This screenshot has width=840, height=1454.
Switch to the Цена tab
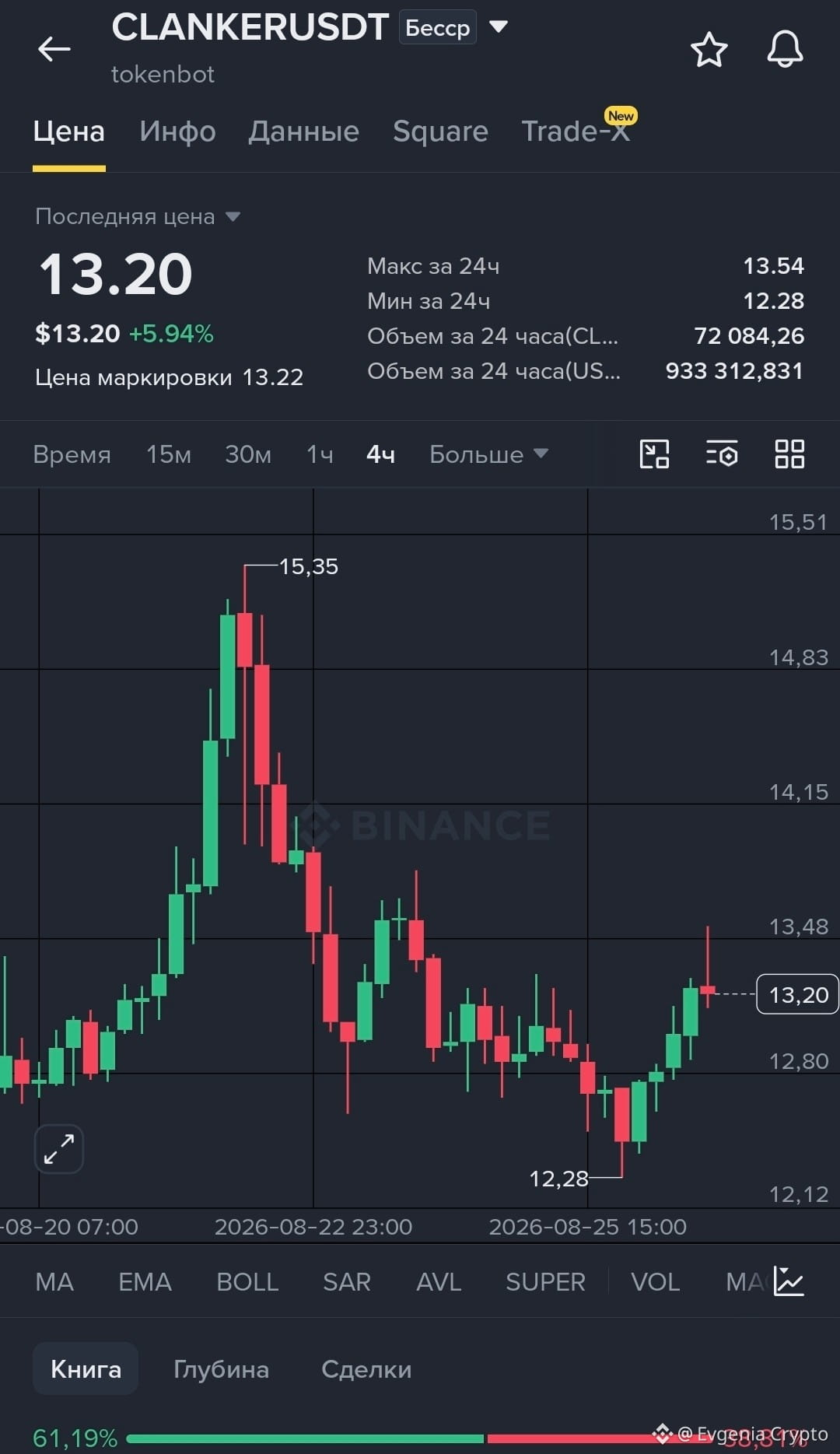[68, 131]
